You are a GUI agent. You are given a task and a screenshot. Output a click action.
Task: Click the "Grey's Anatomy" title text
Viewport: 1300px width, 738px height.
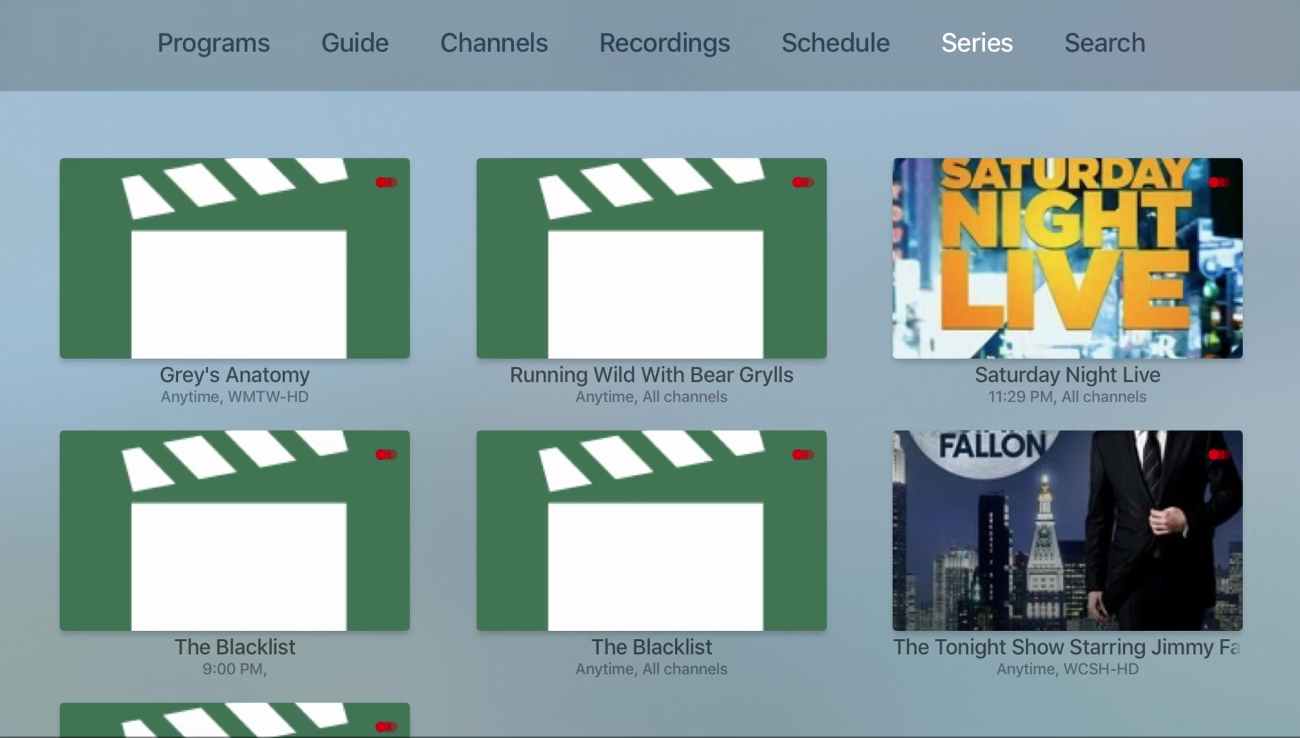point(235,375)
